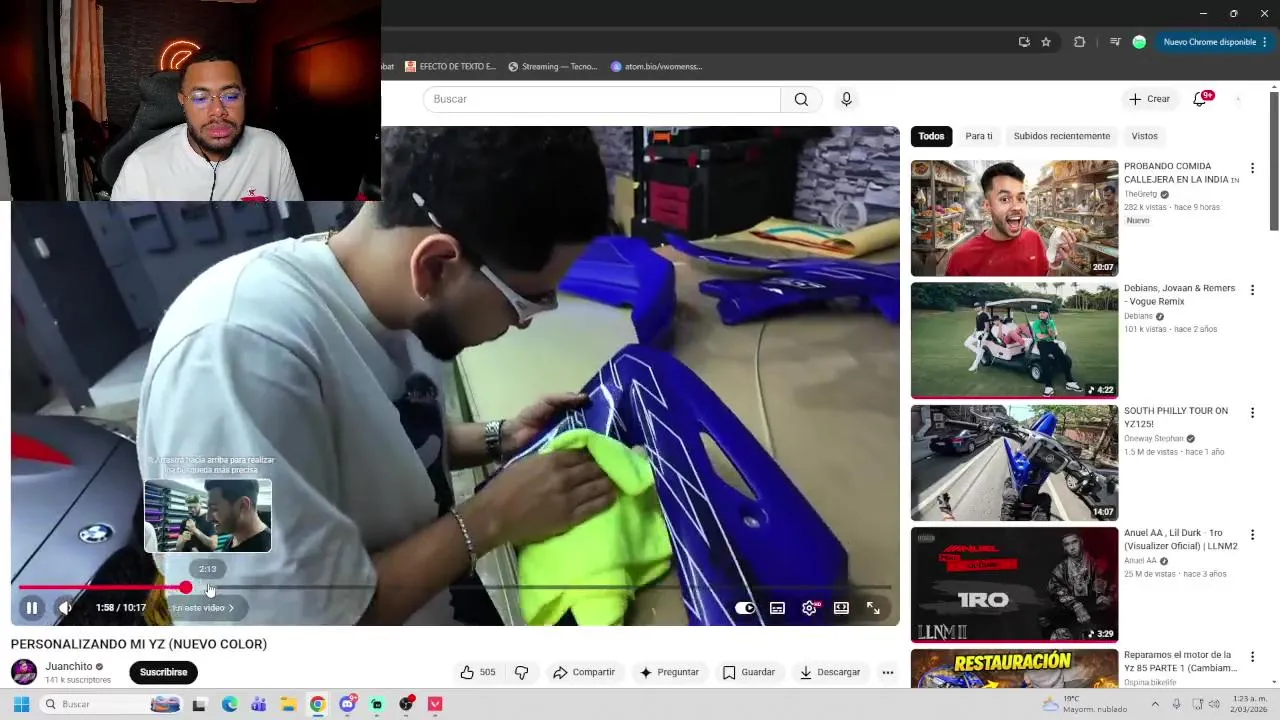This screenshot has width=1280, height=720.
Task: Open the Chrome profile avatar
Action: [x=1139, y=42]
